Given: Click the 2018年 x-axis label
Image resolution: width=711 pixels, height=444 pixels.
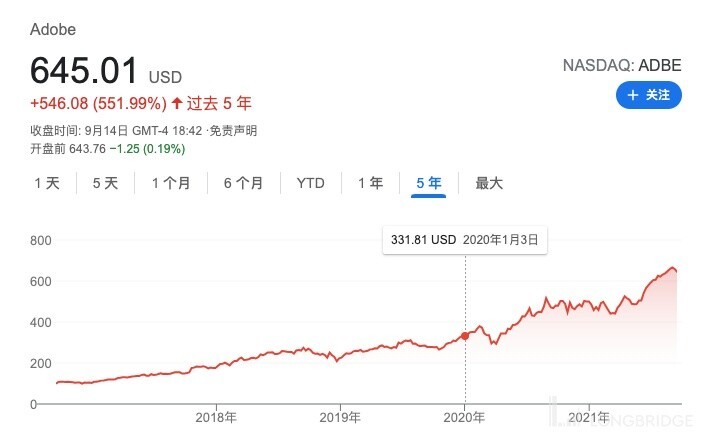Looking at the screenshot, I should 216,418.
